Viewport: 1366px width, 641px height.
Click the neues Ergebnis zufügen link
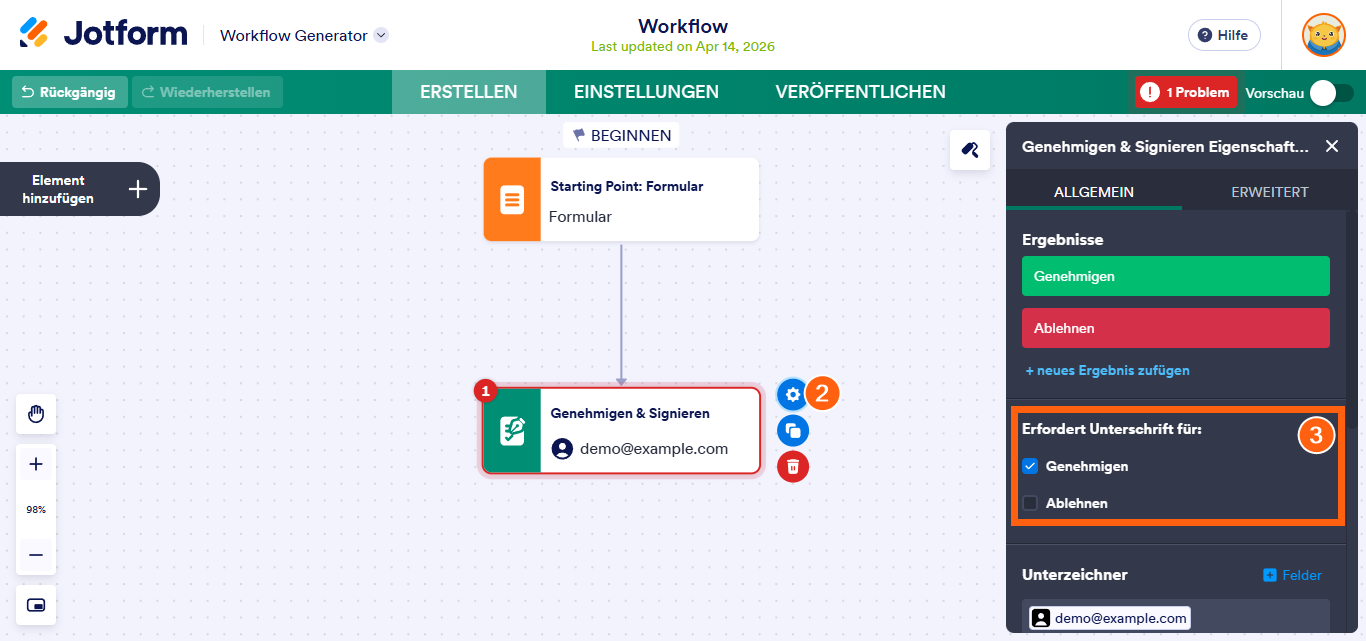[1107, 370]
